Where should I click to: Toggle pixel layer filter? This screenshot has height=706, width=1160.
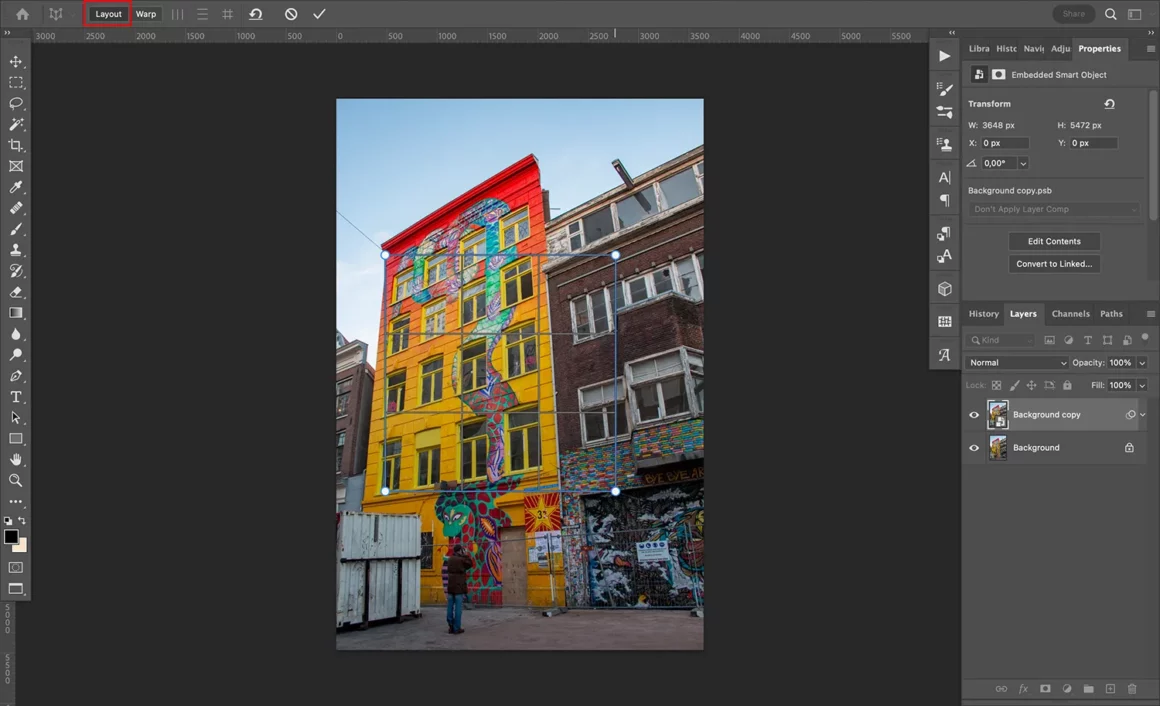1049,340
